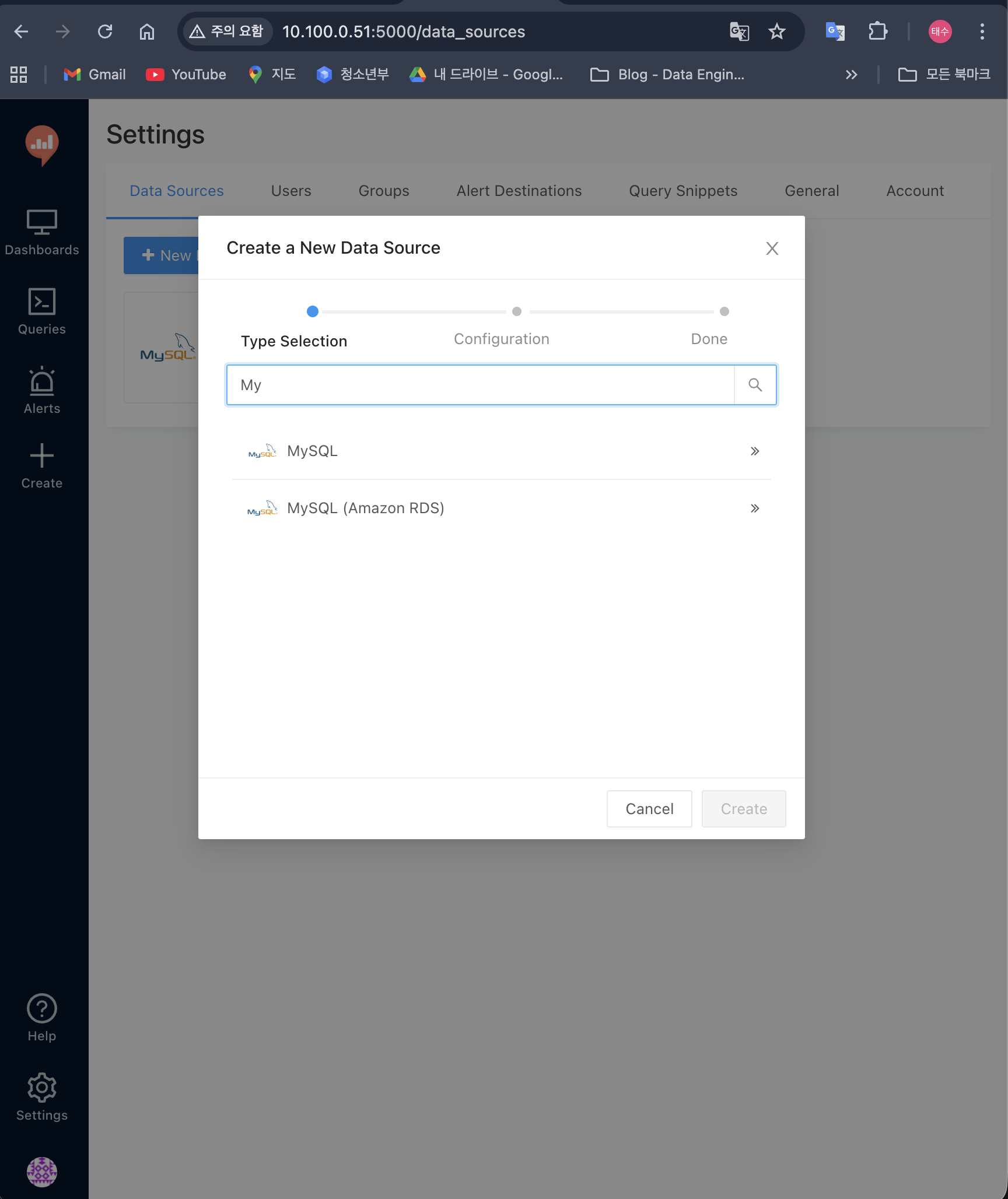The height and width of the screenshot is (1199, 1008).
Task: Open the Chrome profile avatar
Action: (940, 31)
